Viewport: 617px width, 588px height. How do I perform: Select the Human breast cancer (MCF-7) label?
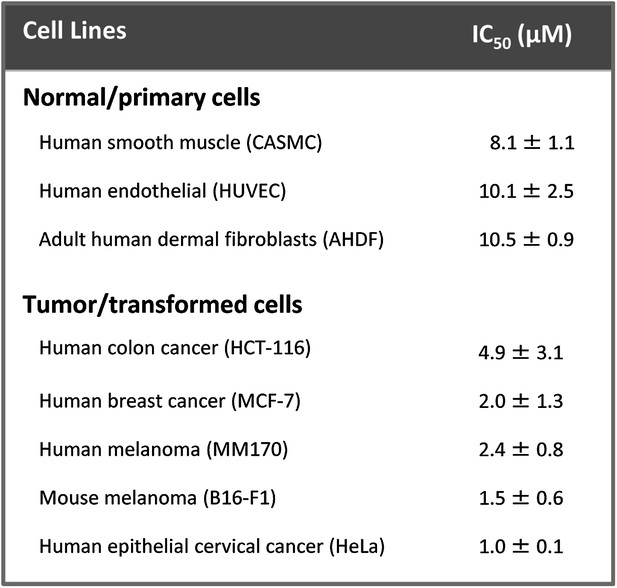pos(170,401)
